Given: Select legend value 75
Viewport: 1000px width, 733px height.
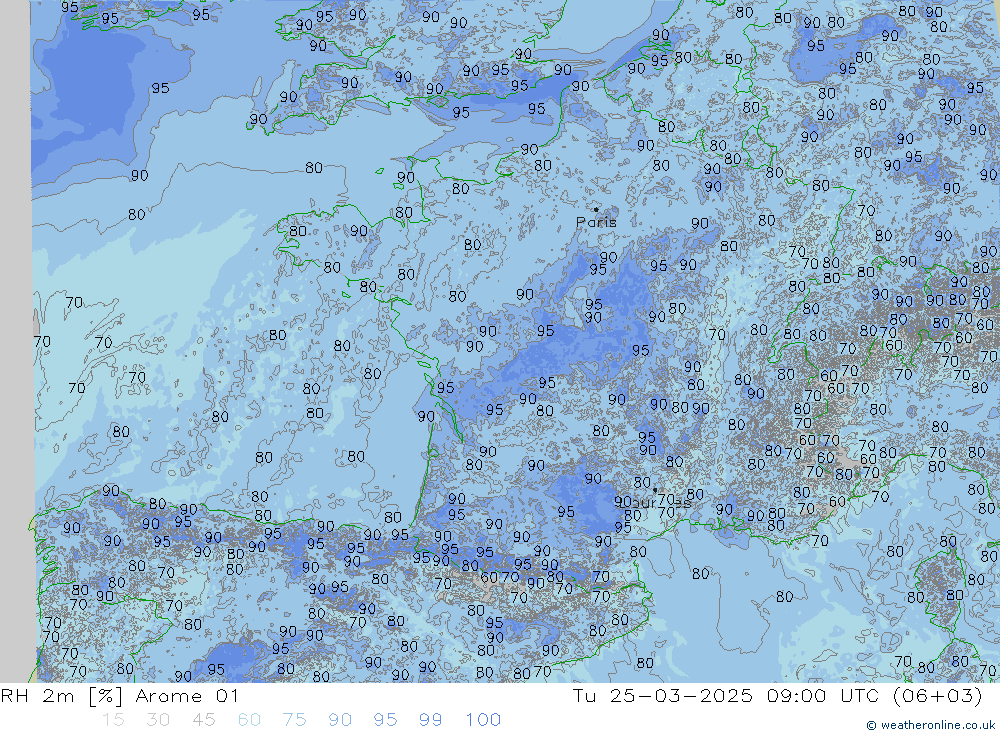Looking at the screenshot, I should 295,720.
